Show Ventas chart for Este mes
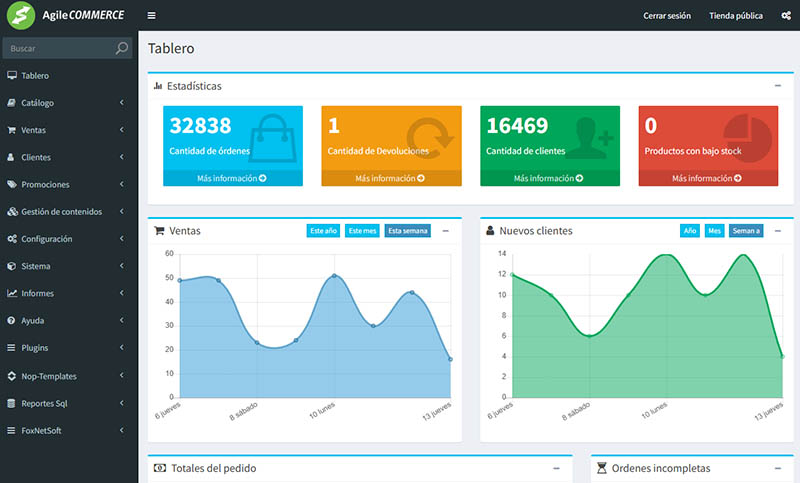 click(x=362, y=231)
